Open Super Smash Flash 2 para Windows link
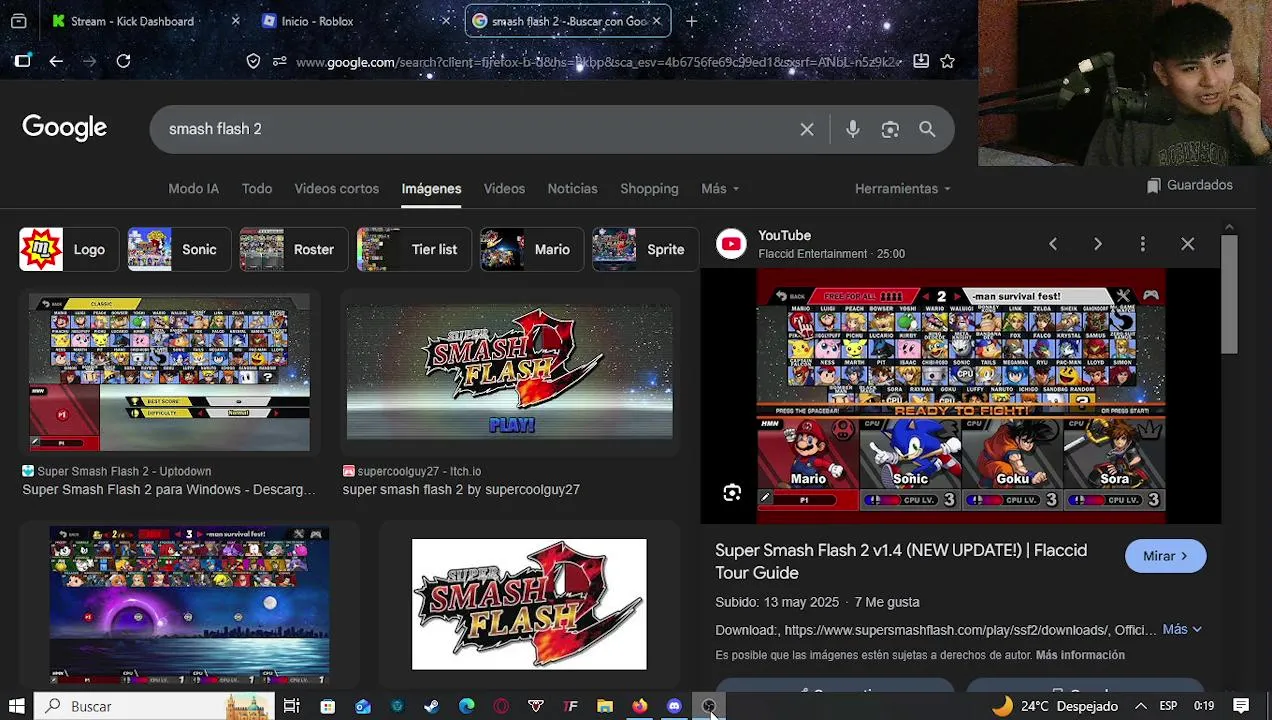Image resolution: width=1272 pixels, height=720 pixels. click(169, 489)
